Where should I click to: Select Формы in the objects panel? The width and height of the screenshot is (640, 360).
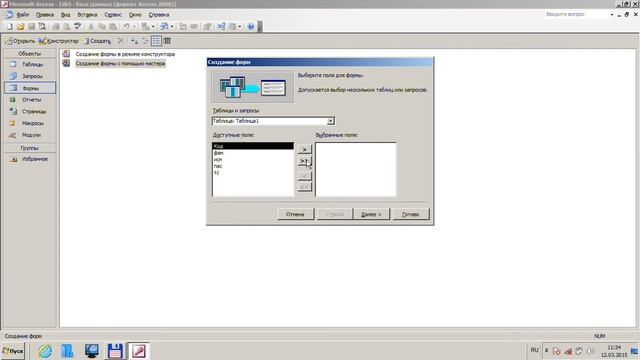(30, 88)
